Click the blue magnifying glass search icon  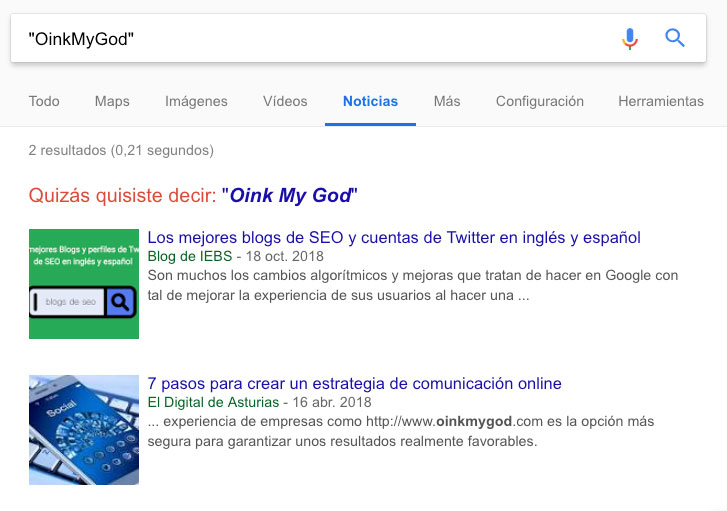tap(675, 38)
